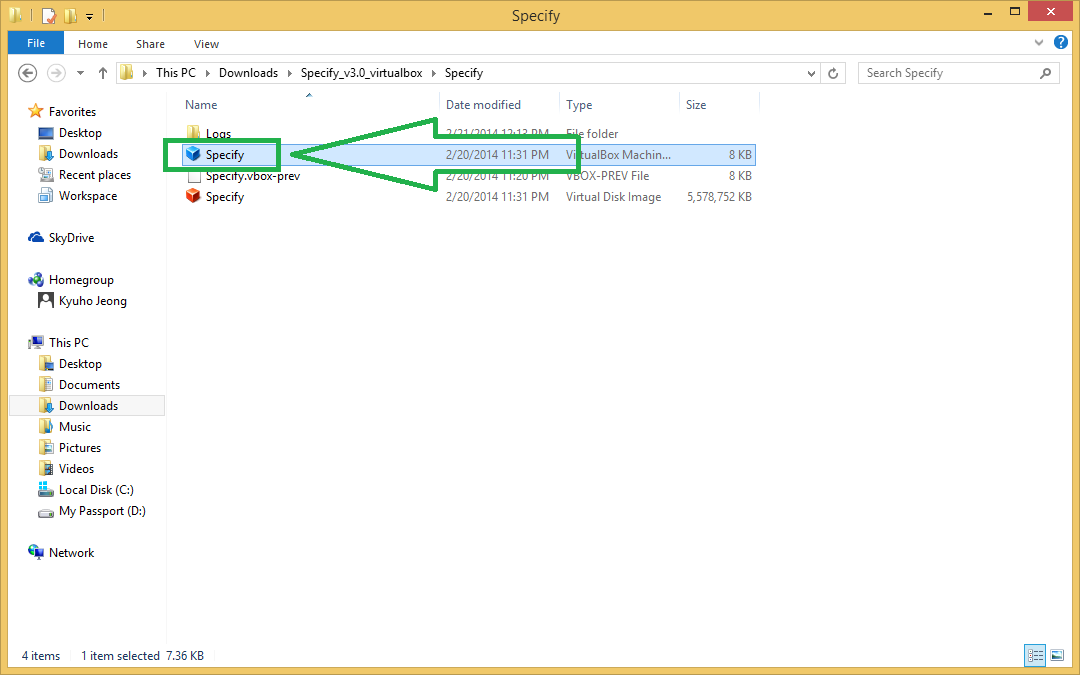Click the VBOX-PREV File type cell
Image resolution: width=1080 pixels, height=675 pixels.
(607, 176)
